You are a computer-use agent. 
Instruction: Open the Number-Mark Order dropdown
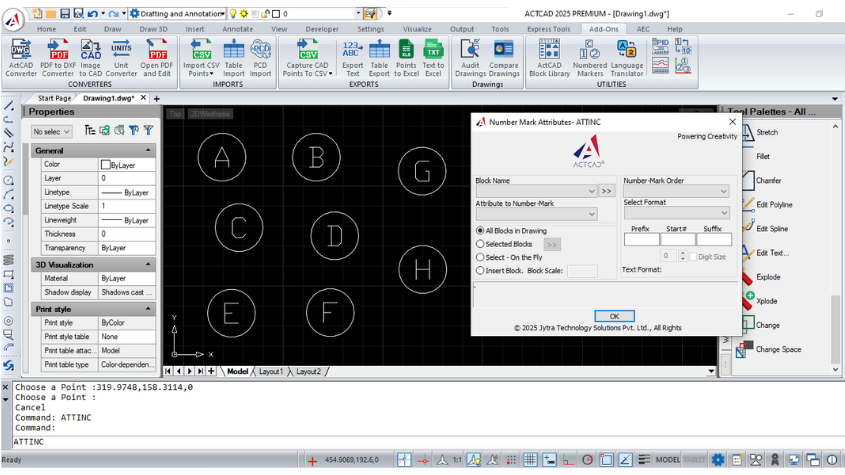(x=676, y=191)
